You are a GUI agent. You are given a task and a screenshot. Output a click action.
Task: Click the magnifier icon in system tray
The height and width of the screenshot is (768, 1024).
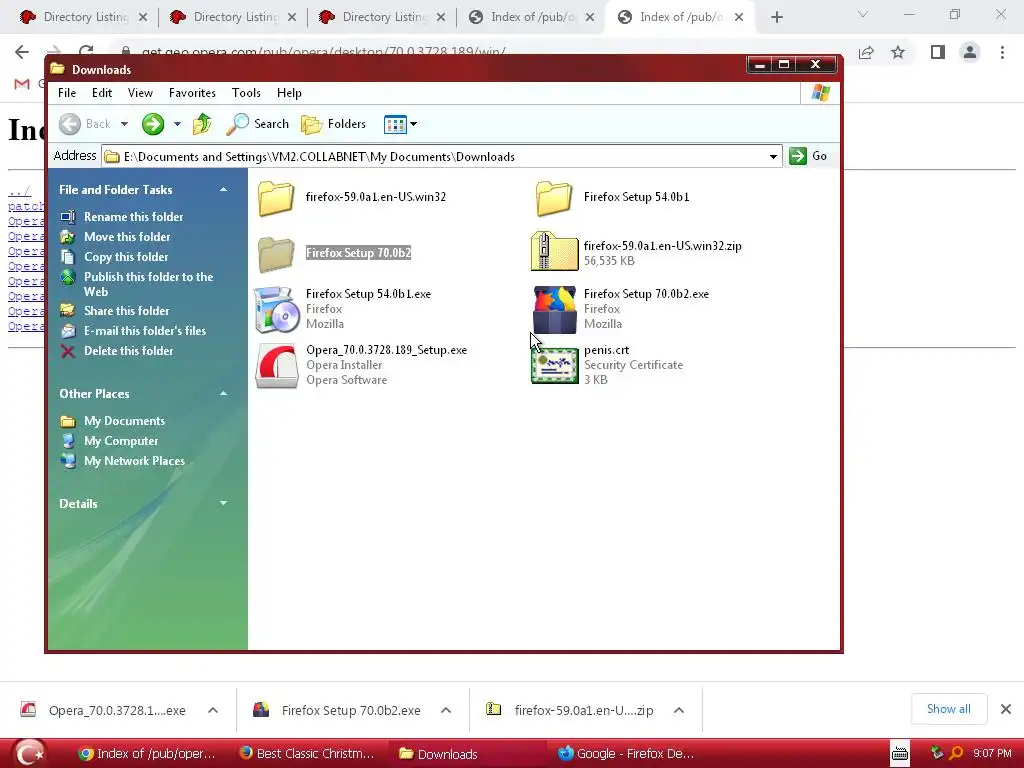point(956,754)
